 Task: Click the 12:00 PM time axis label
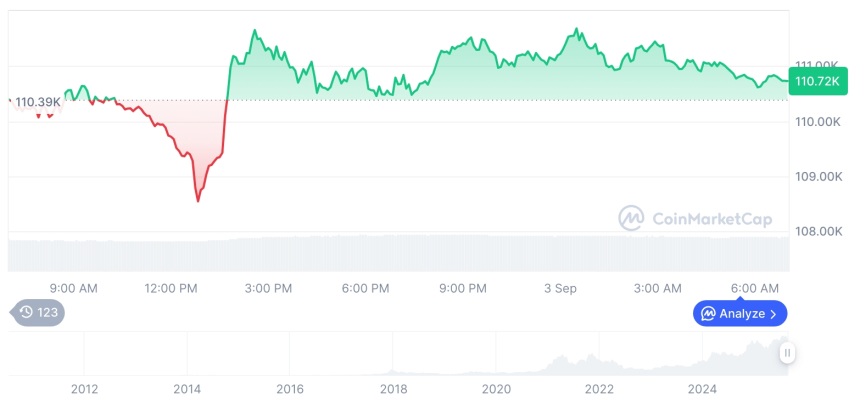pos(170,289)
